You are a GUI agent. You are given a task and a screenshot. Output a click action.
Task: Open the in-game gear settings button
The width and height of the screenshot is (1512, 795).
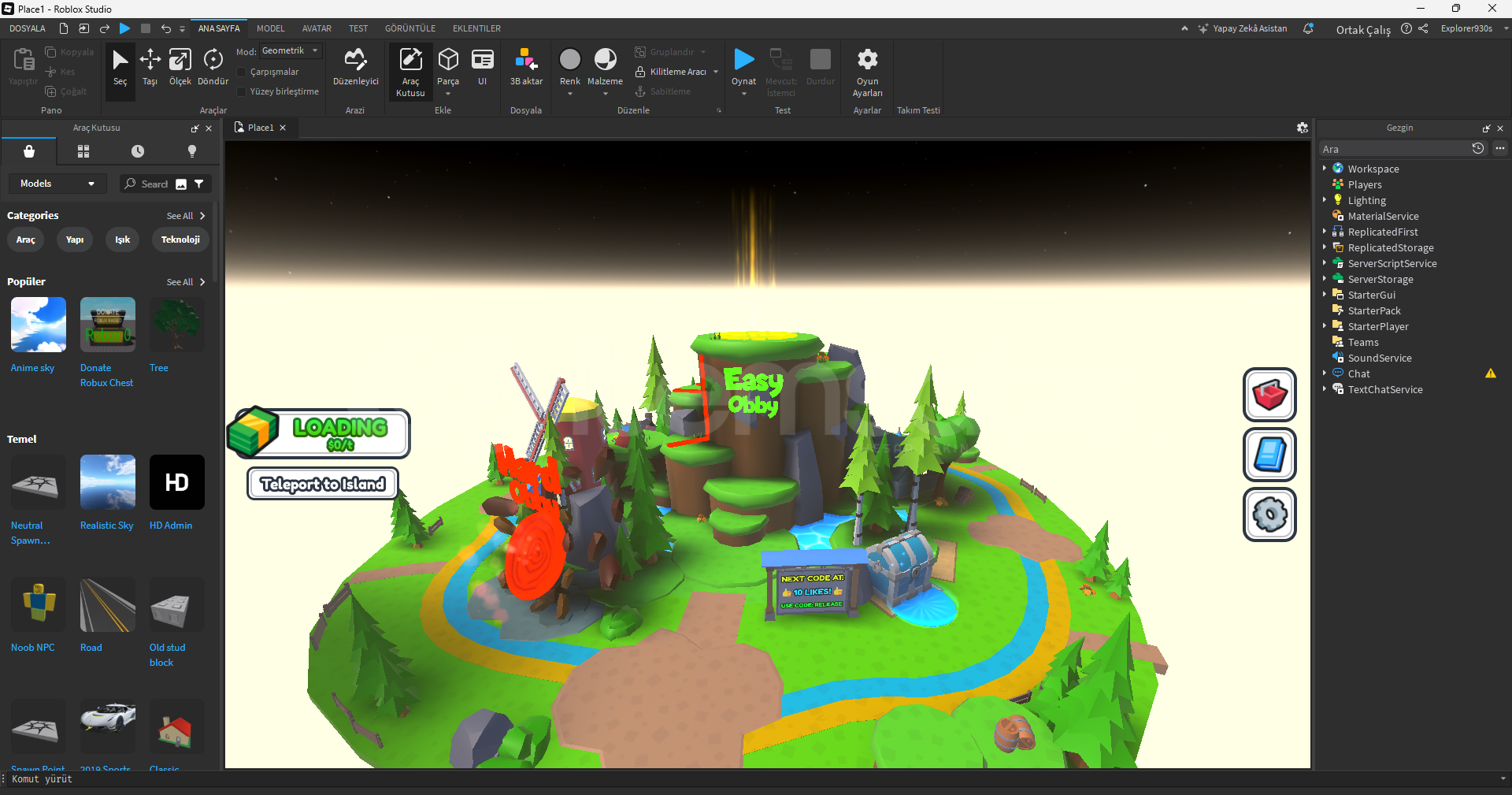tap(1269, 515)
